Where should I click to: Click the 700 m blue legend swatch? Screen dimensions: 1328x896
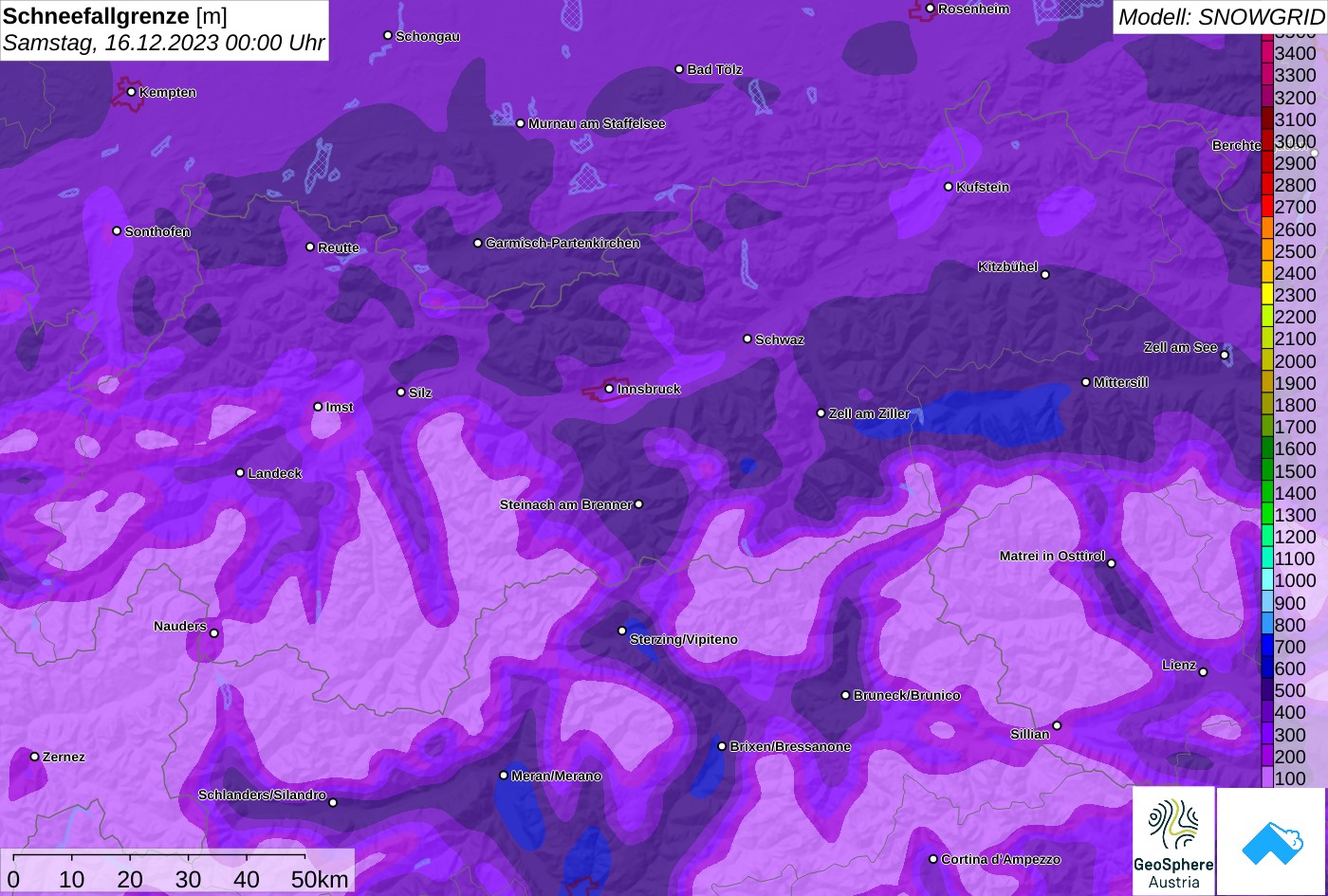point(1267,646)
